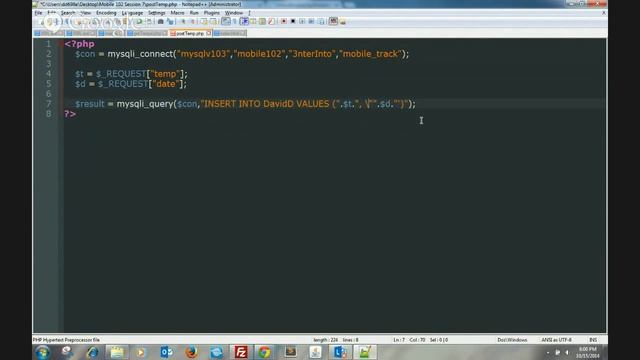Viewport: 640px width, 360px height.
Task: Click the Zoom Out toolbar icon
Action: (x=193, y=21)
